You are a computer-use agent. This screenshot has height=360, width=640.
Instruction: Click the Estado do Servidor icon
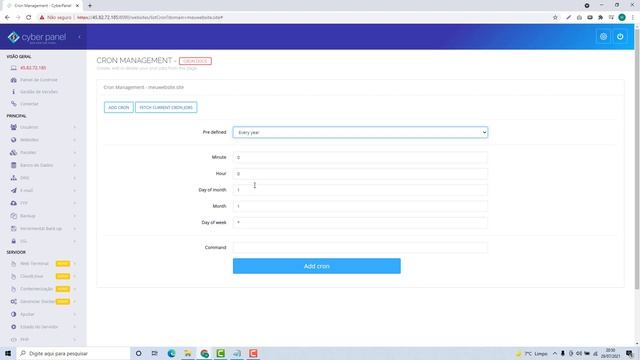(x=13, y=327)
